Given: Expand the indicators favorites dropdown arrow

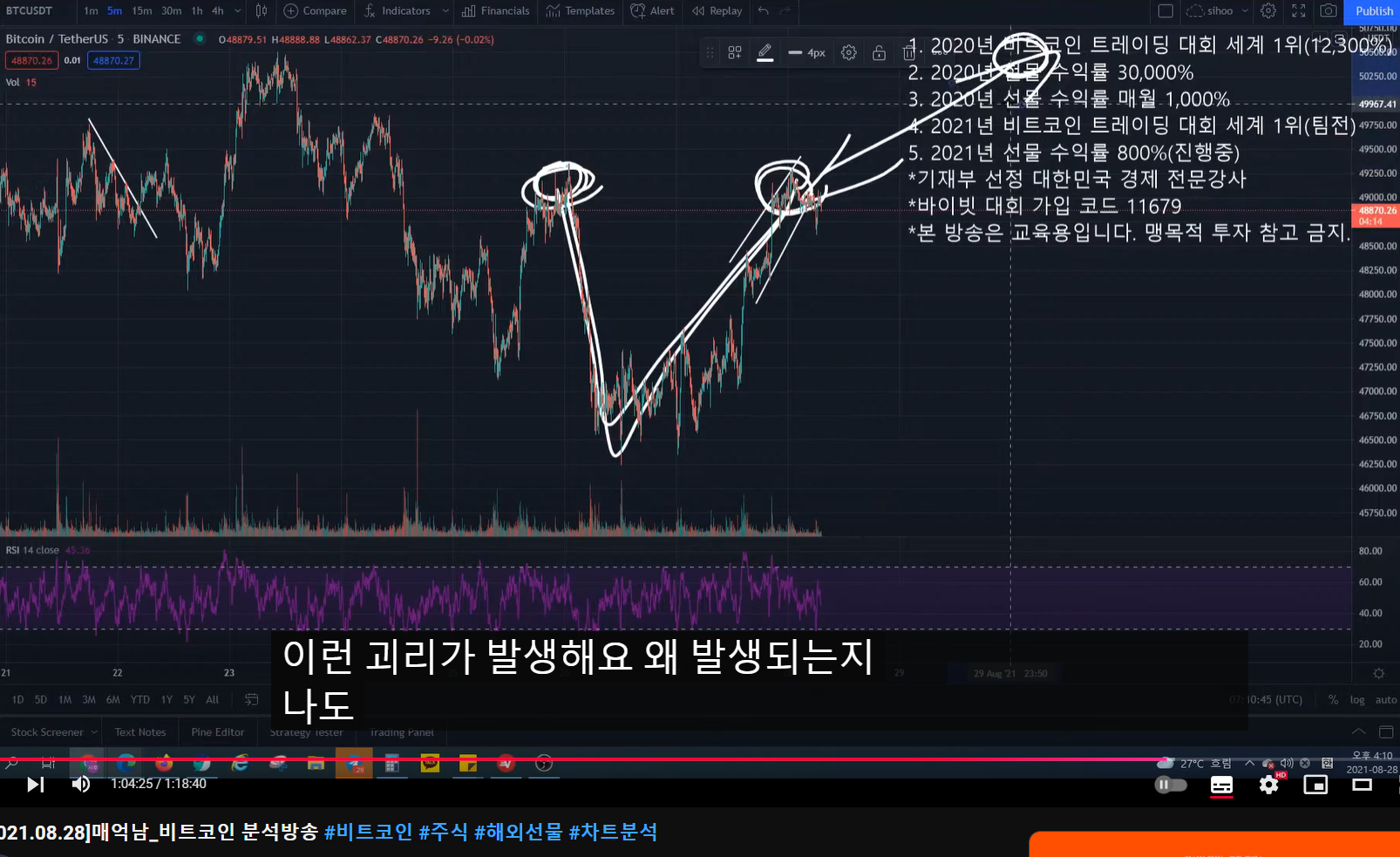Looking at the screenshot, I should [x=445, y=11].
